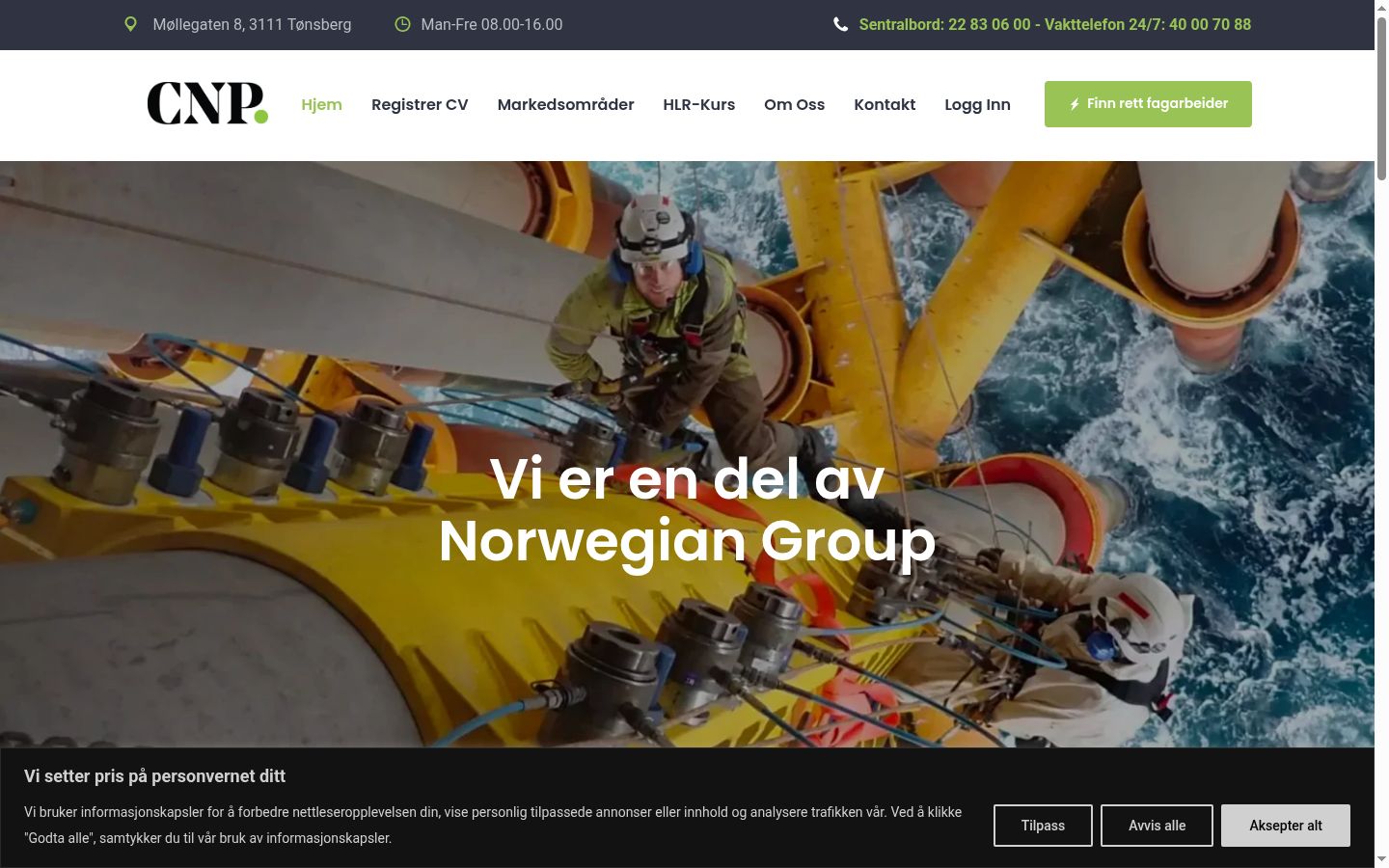
Task: Customize cookies with Tilpass
Action: tap(1043, 826)
